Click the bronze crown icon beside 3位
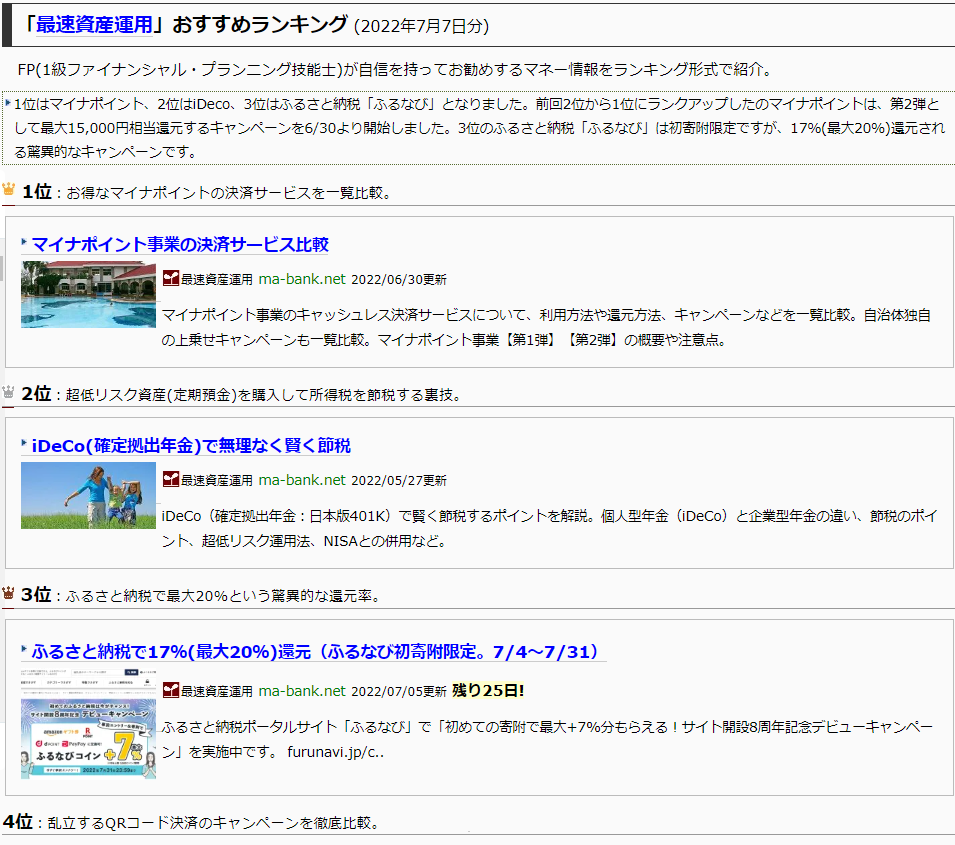 click(x=8, y=592)
